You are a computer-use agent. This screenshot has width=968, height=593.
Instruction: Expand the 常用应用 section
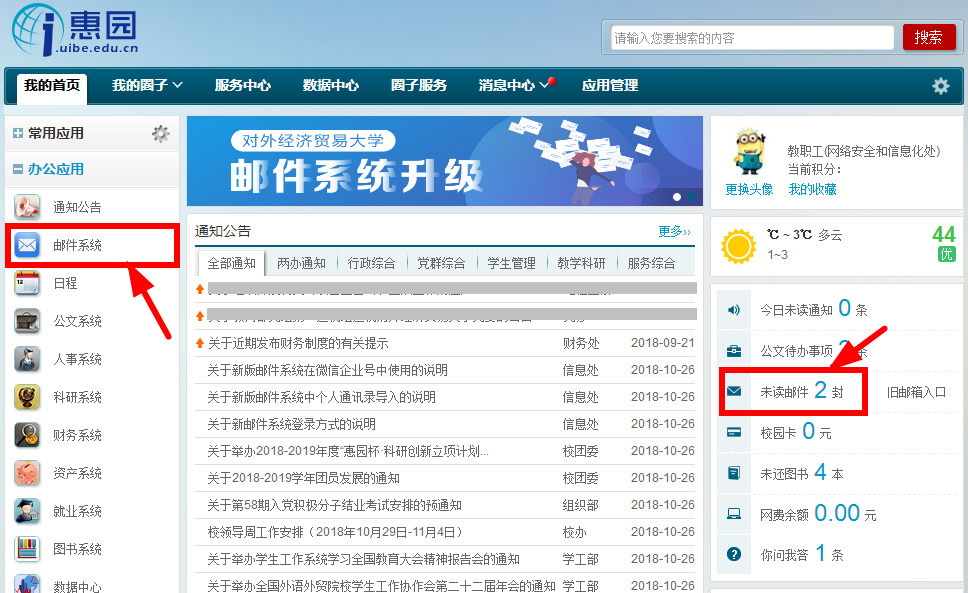[18, 133]
